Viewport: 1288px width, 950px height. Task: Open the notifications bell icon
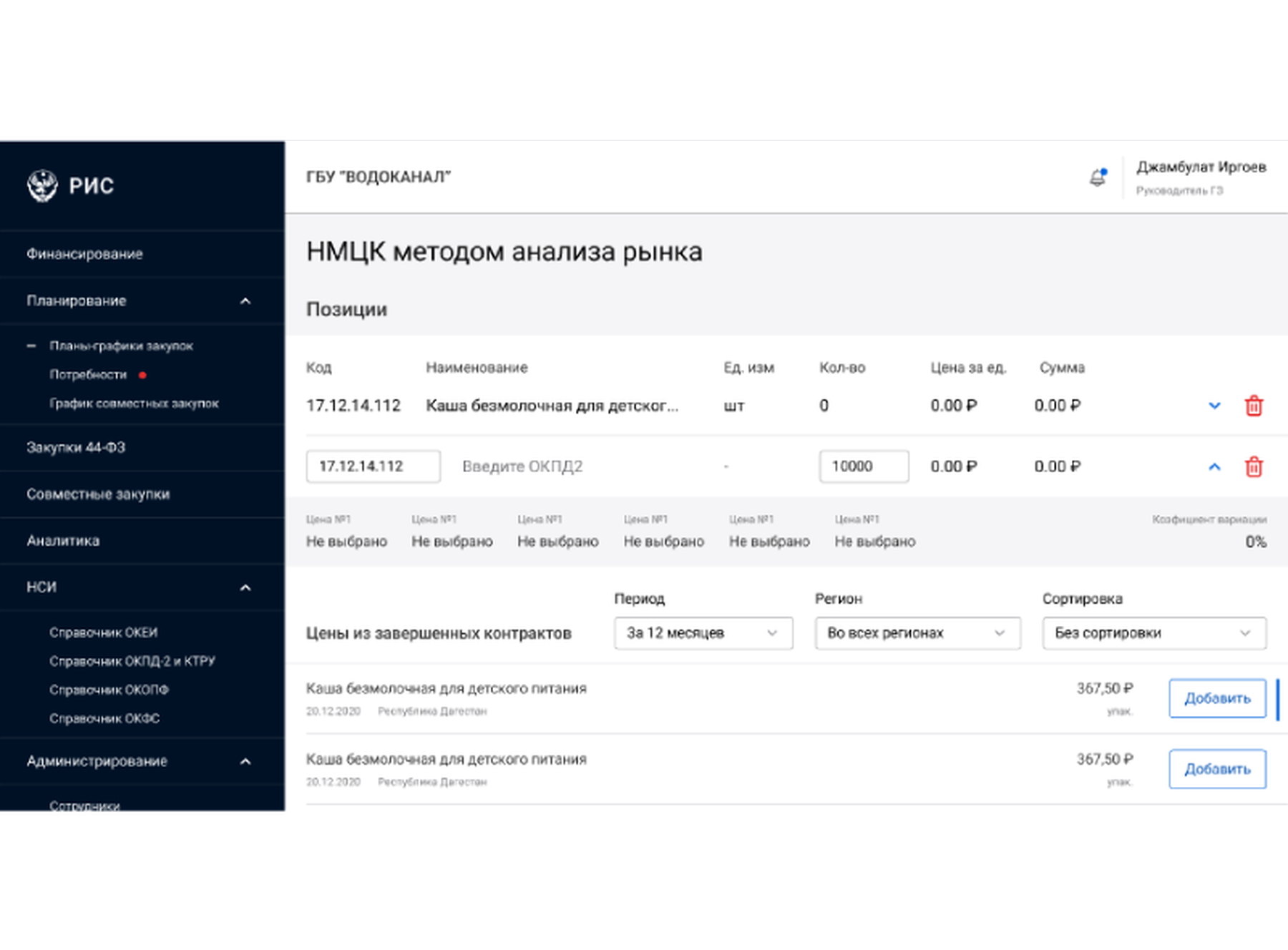click(1098, 177)
